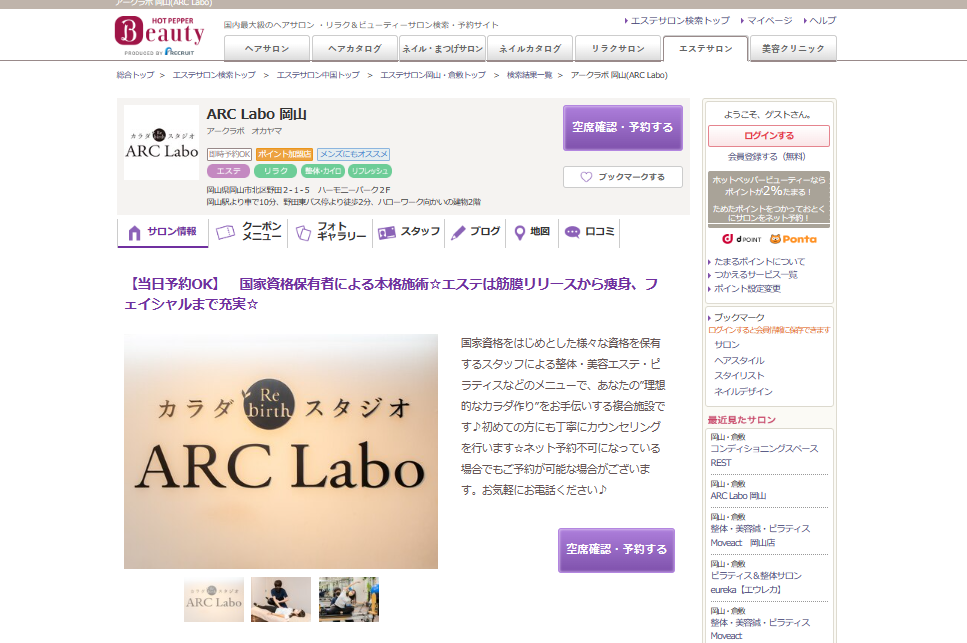Click ブックマークする button

[x=622, y=177]
